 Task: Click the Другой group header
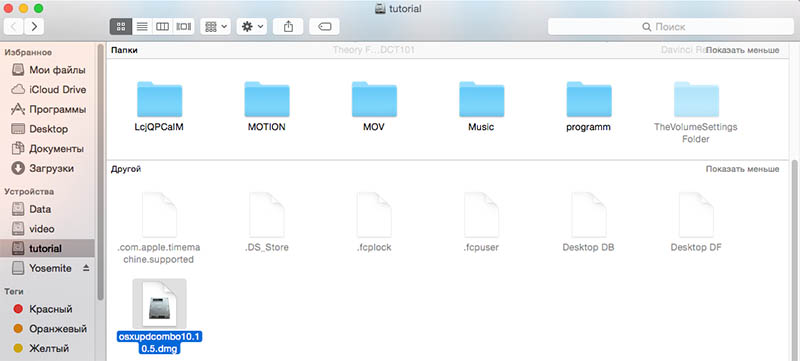coord(126,169)
